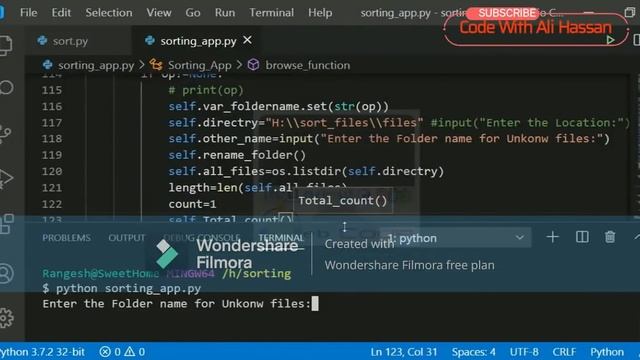Image resolution: width=640 pixels, height=360 pixels.
Task: Click UTF-8 encoding in status bar
Action: point(524,352)
